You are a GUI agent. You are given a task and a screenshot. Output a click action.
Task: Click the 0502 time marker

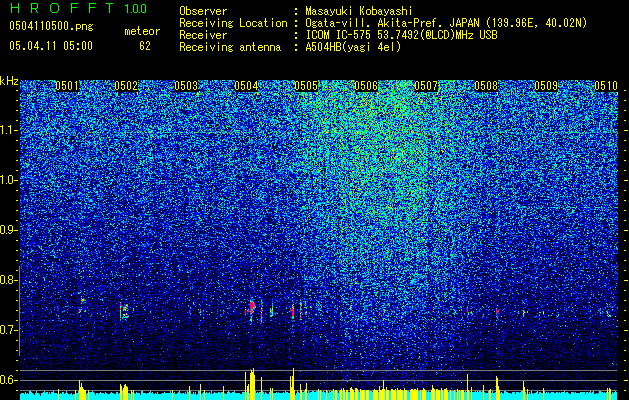(x=126, y=86)
